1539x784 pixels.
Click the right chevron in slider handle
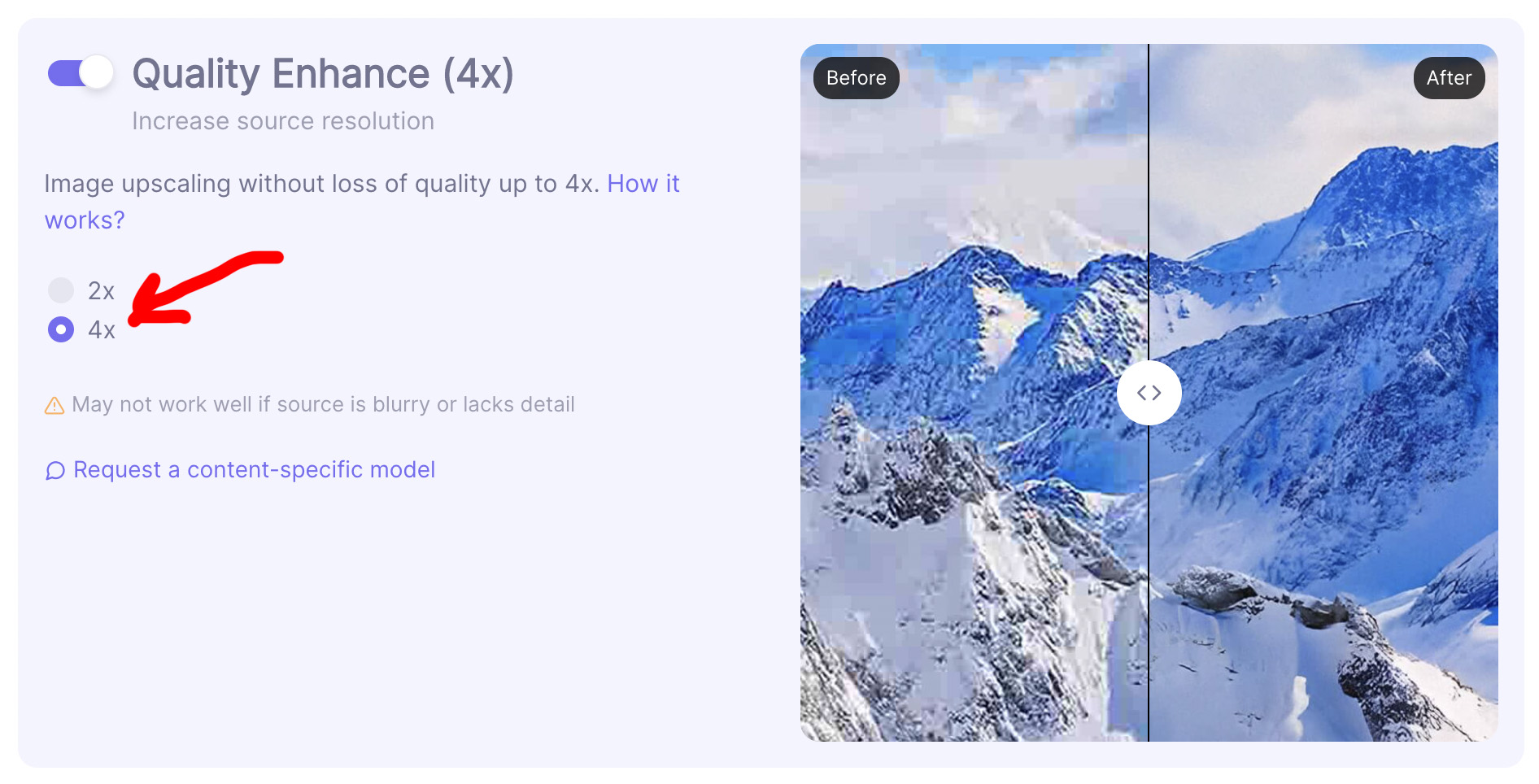point(1157,393)
